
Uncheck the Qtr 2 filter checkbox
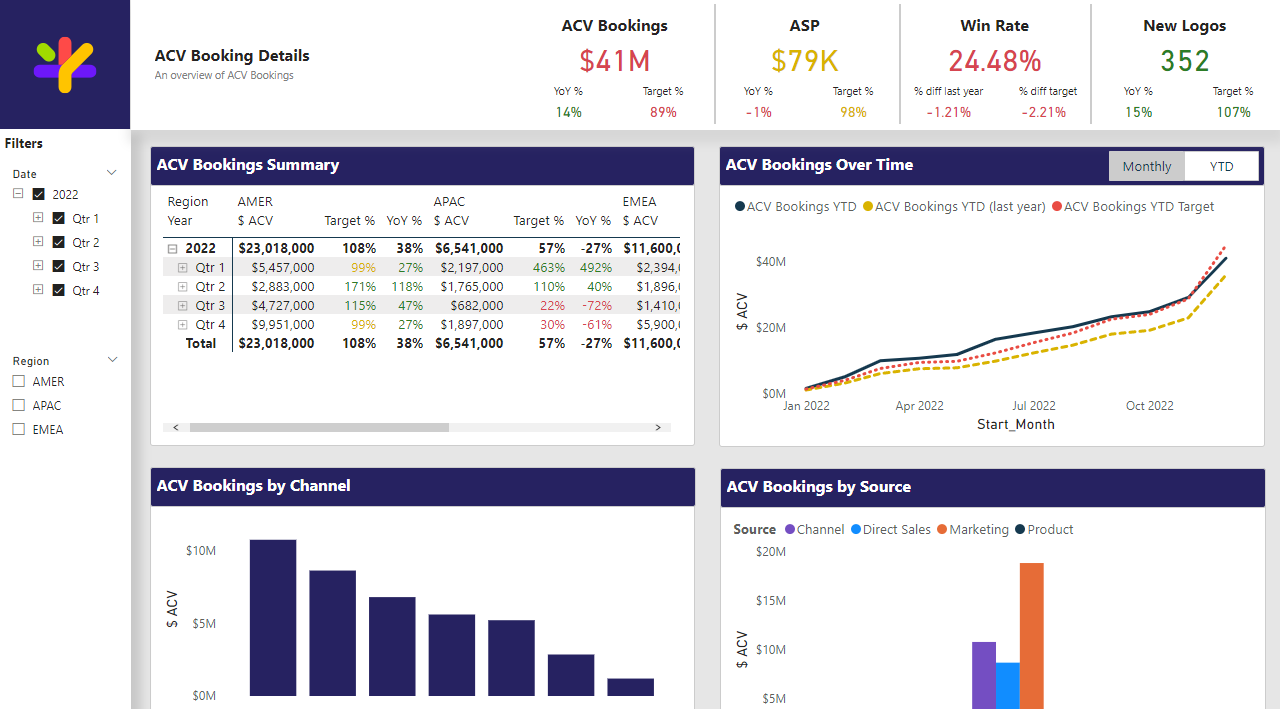pyautogui.click(x=58, y=242)
